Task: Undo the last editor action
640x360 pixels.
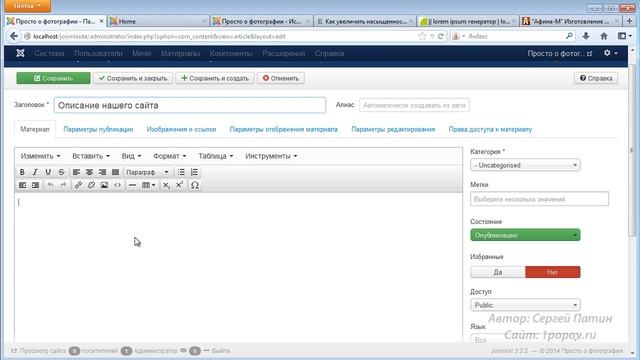Action: coord(50,185)
